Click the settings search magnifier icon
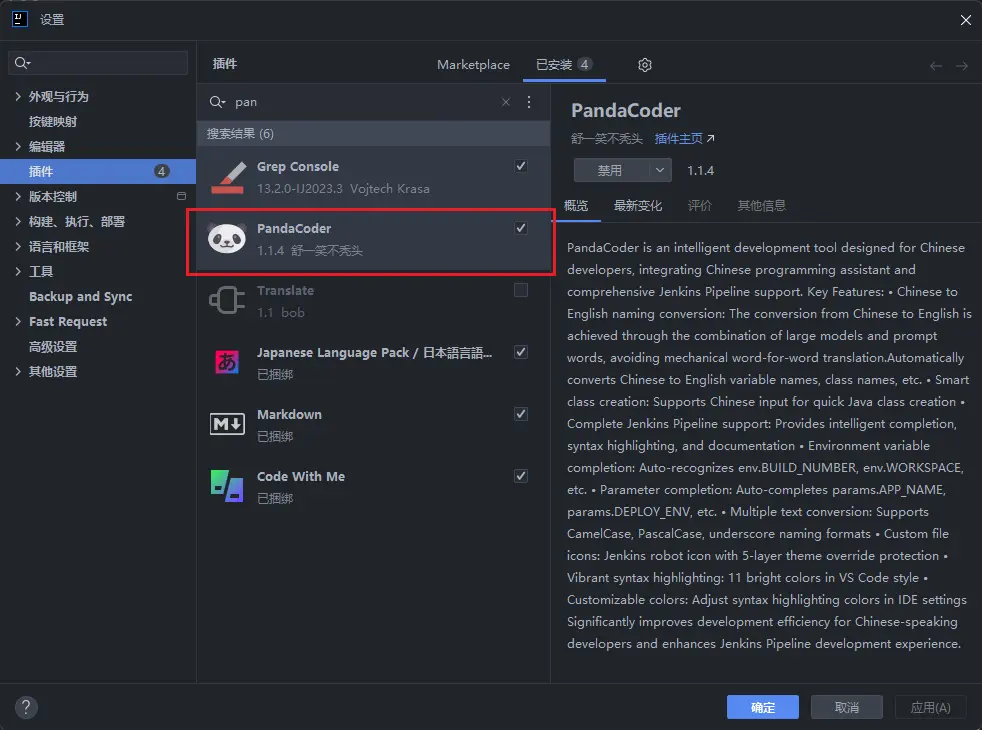This screenshot has height=730, width=982. [x=22, y=63]
